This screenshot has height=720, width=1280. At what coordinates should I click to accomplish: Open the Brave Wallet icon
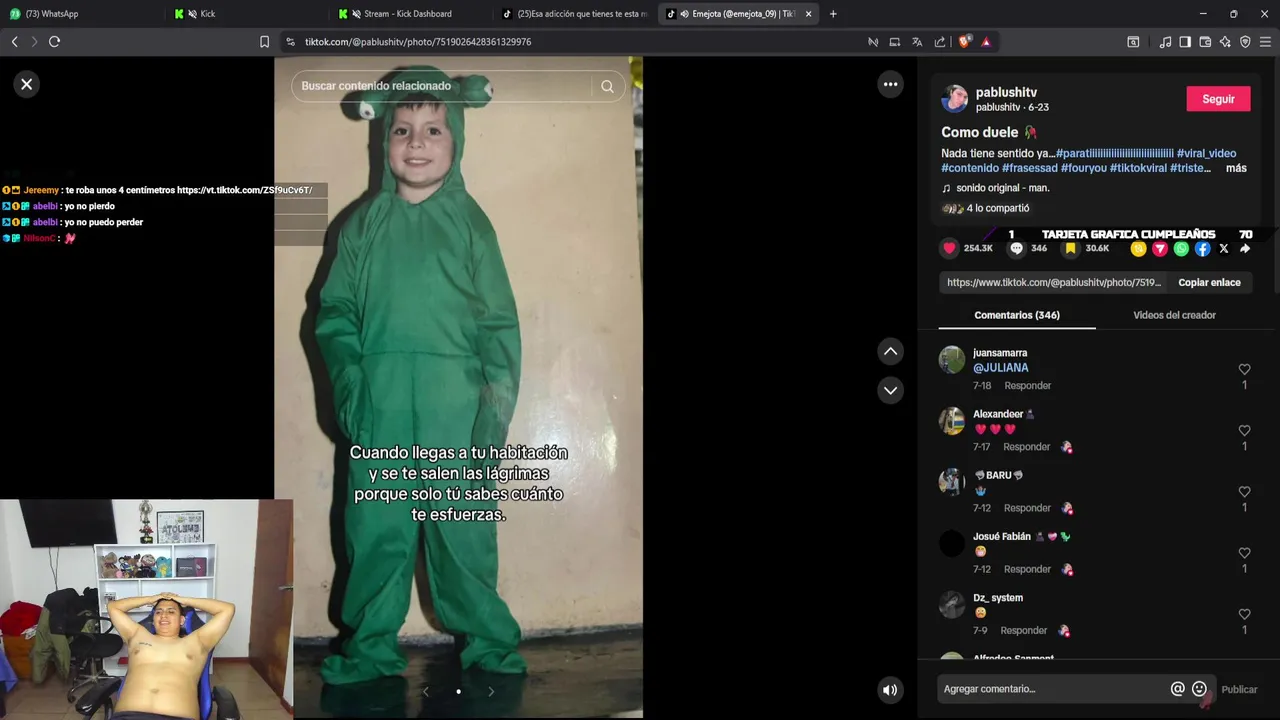tap(1205, 42)
